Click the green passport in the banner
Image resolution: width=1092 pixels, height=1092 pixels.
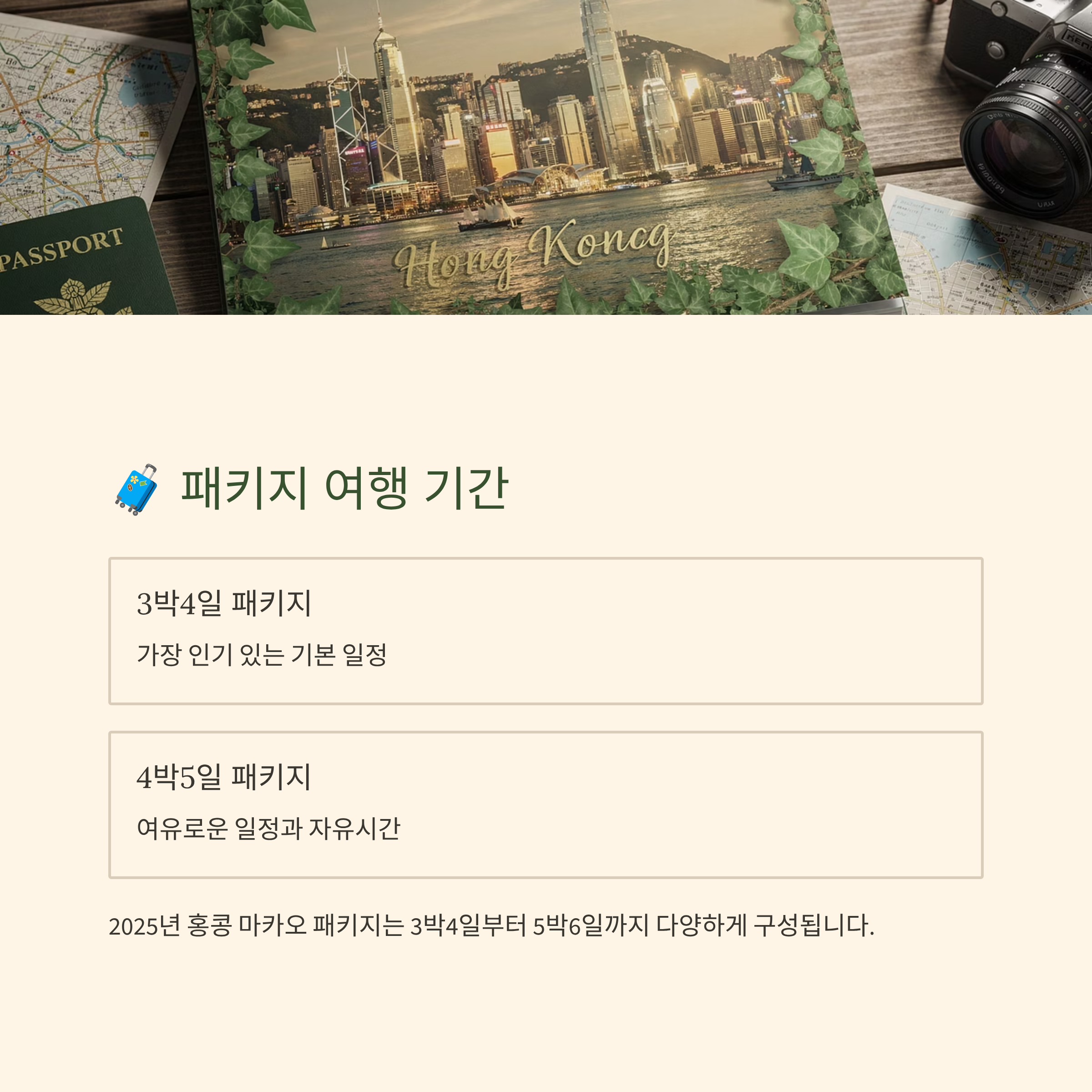(x=85, y=257)
